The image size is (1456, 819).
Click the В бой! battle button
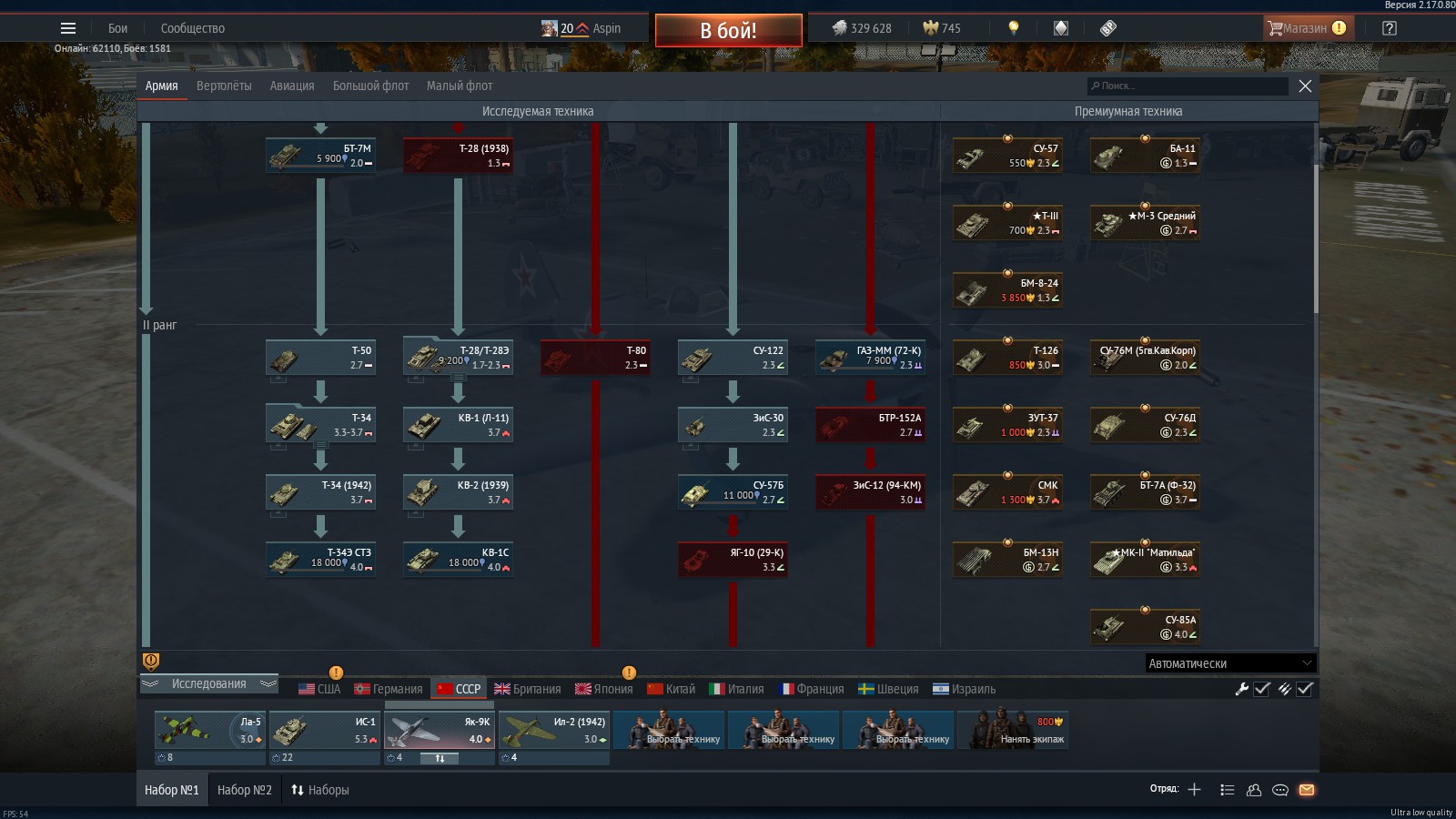[729, 30]
